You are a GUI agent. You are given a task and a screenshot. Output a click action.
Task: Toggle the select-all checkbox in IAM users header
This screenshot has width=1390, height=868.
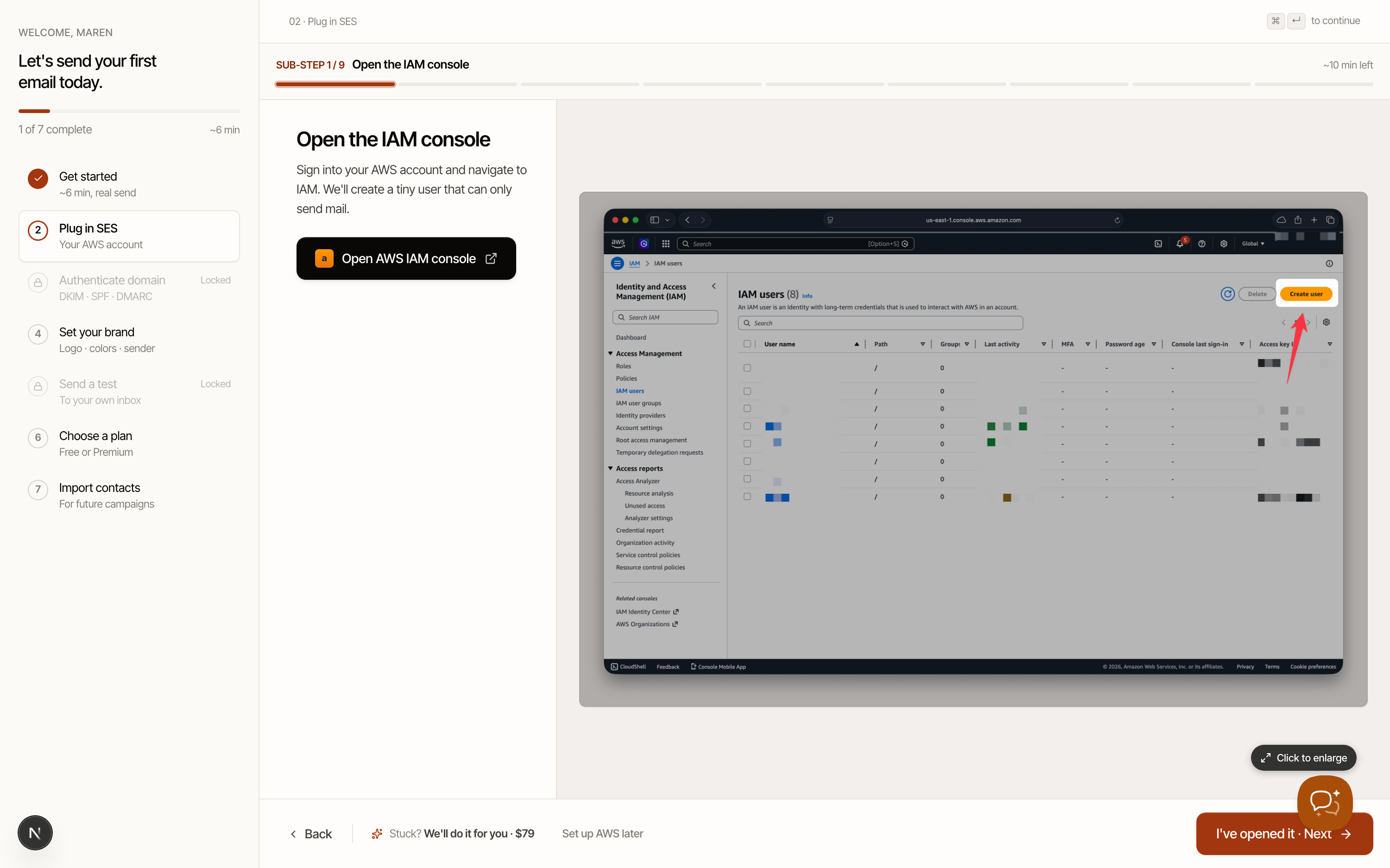(x=747, y=344)
